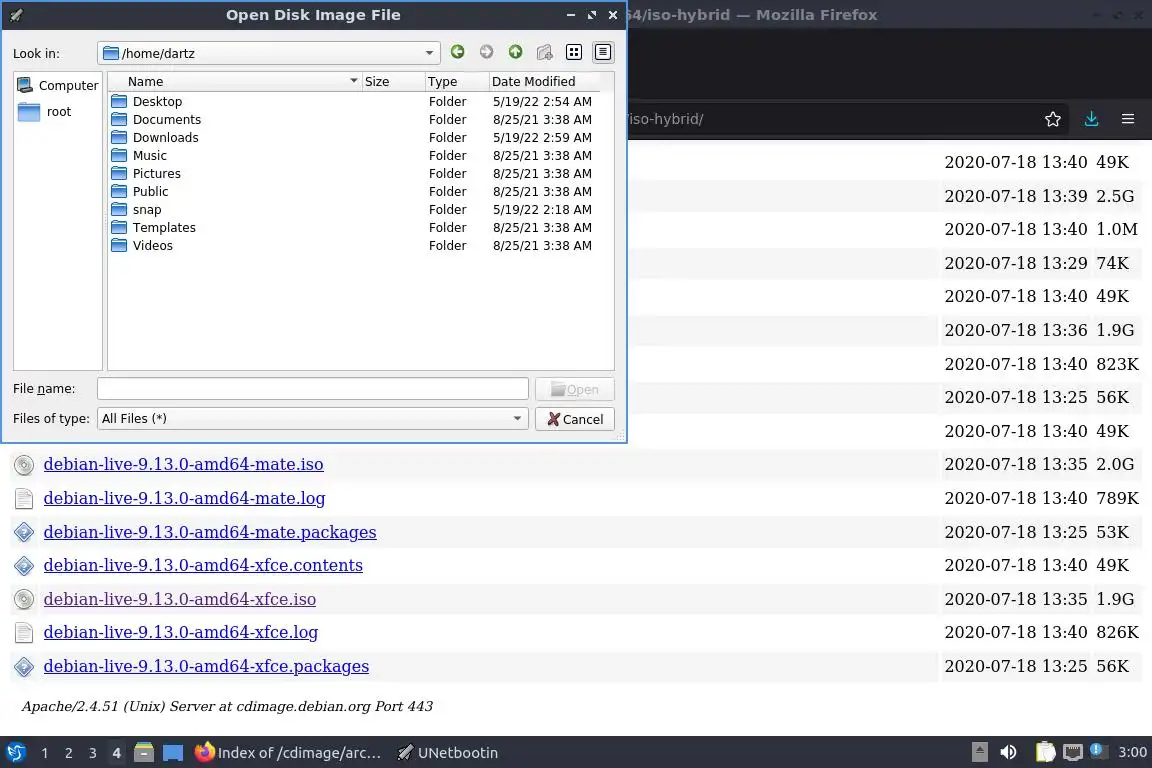This screenshot has width=1152, height=768.
Task: Click the Open button
Action: pos(575,390)
